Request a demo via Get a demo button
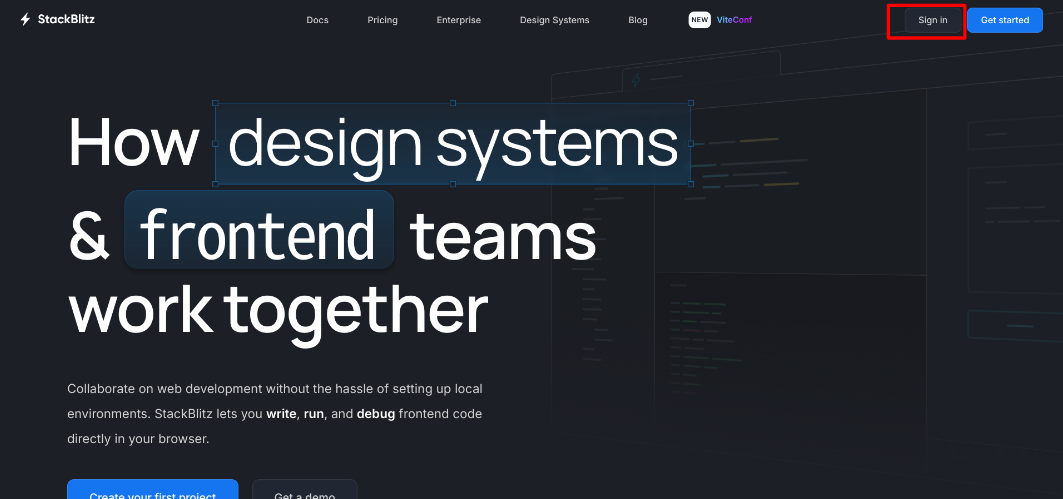This screenshot has height=499, width=1063. [304, 489]
